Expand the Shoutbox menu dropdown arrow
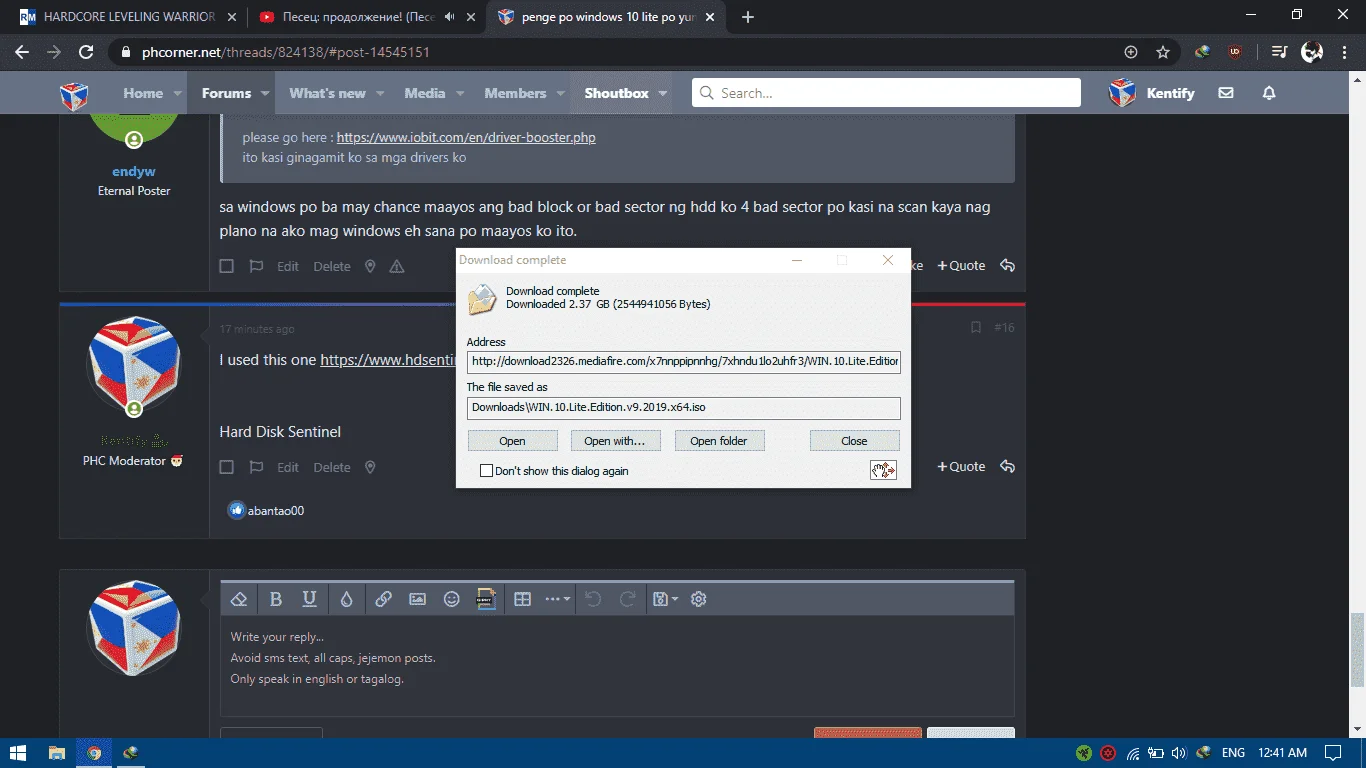 tap(664, 94)
